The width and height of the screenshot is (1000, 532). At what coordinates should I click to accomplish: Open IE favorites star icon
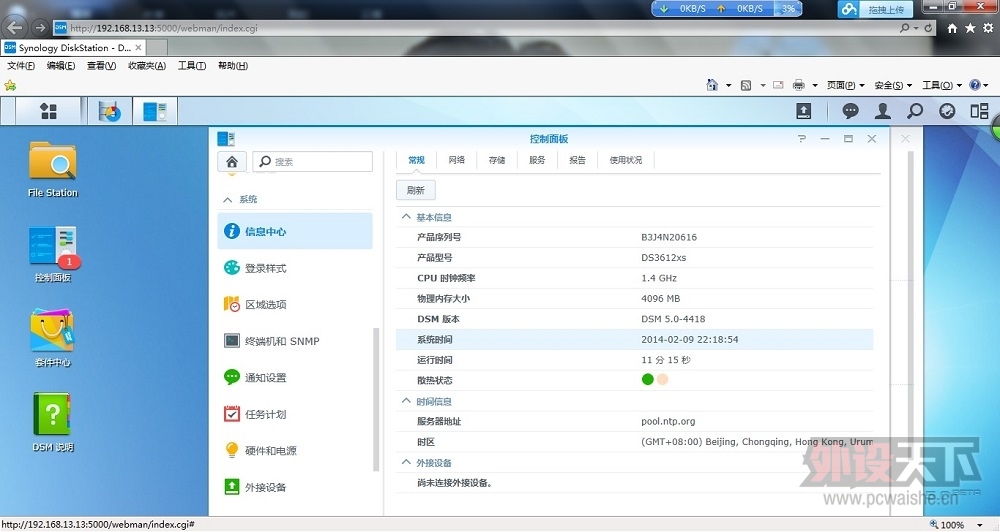coord(970,27)
